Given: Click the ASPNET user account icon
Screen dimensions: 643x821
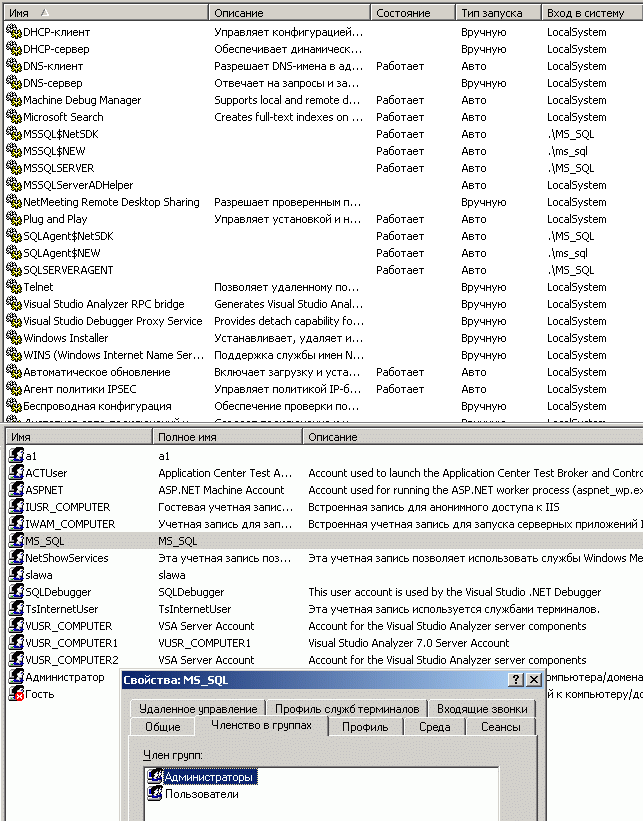Looking at the screenshot, I should [16, 490].
